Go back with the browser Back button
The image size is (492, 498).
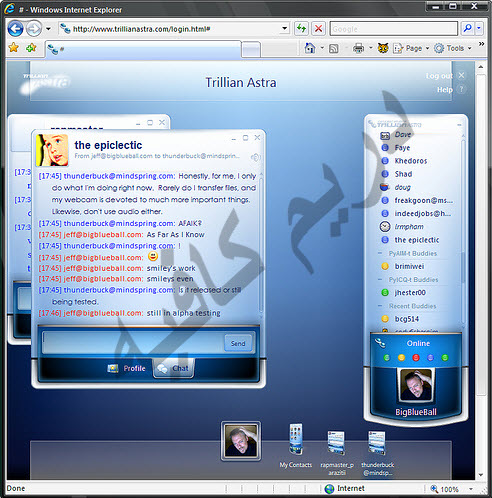pos(15,29)
